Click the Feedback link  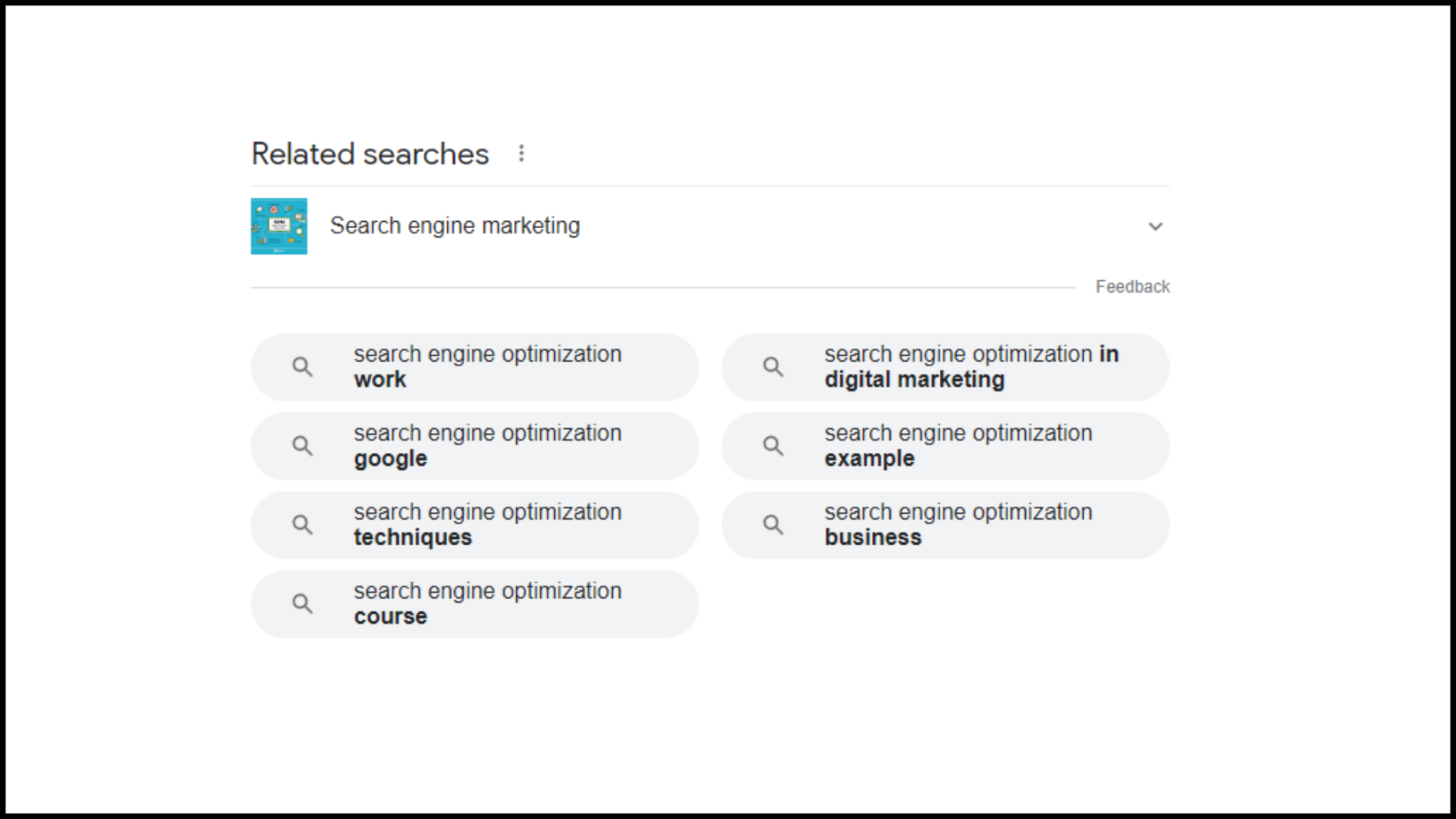click(x=1133, y=287)
